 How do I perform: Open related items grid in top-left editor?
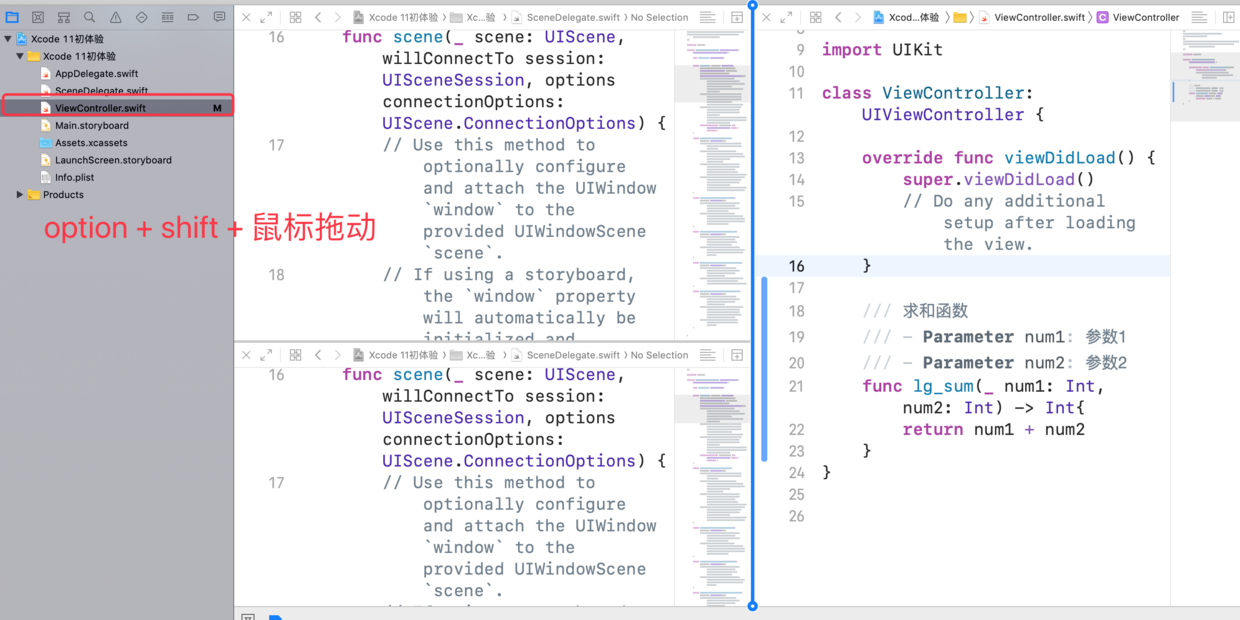point(295,17)
